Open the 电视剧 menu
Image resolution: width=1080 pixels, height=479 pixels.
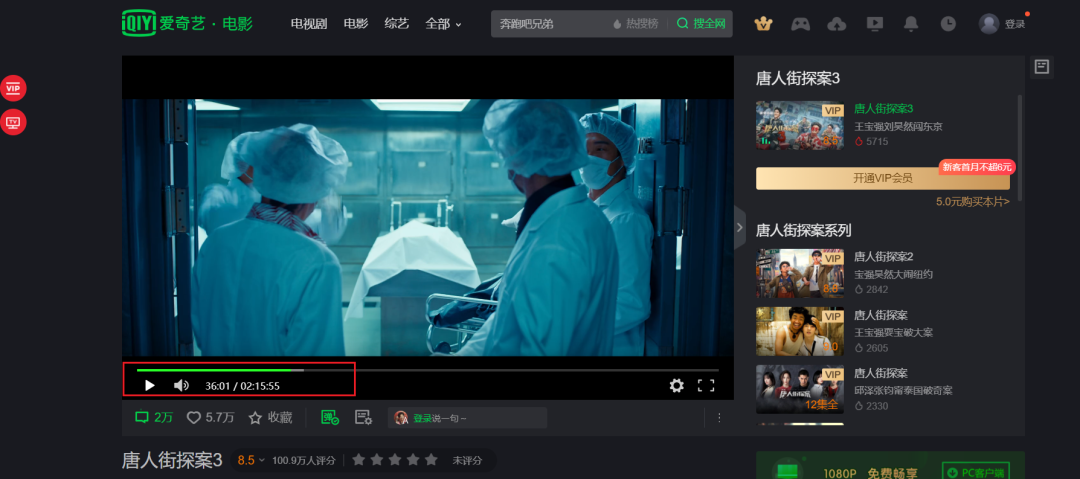(x=309, y=24)
